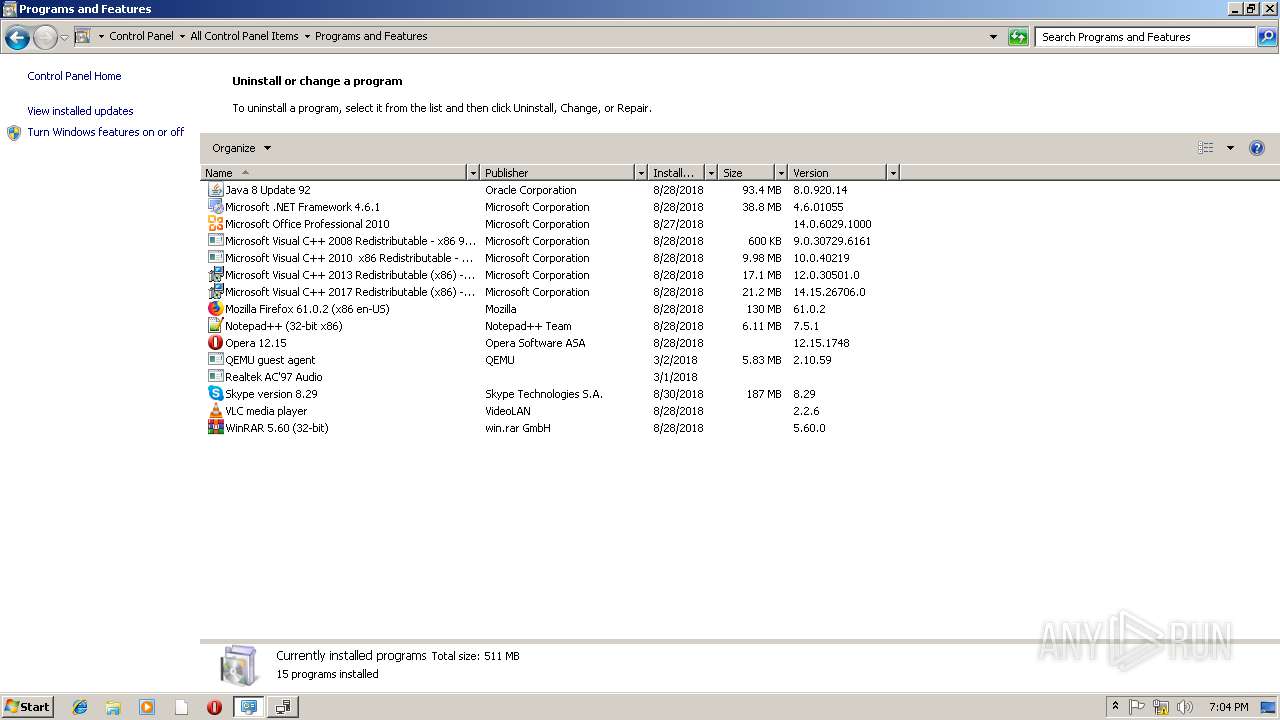Image resolution: width=1280 pixels, height=720 pixels.
Task: Open help with the question mark icon
Action: tap(1257, 148)
